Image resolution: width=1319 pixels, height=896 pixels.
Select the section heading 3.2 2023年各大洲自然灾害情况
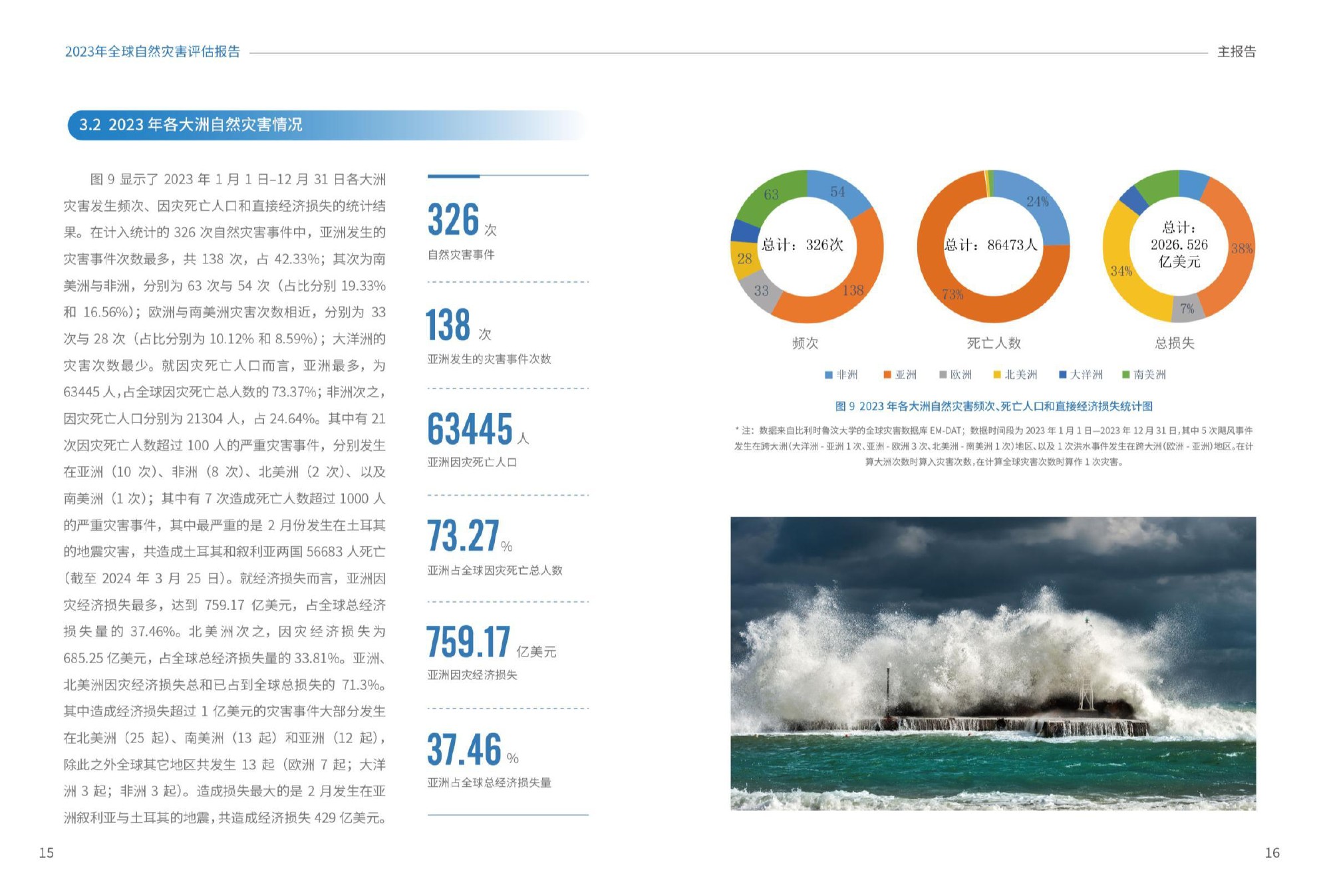(191, 124)
